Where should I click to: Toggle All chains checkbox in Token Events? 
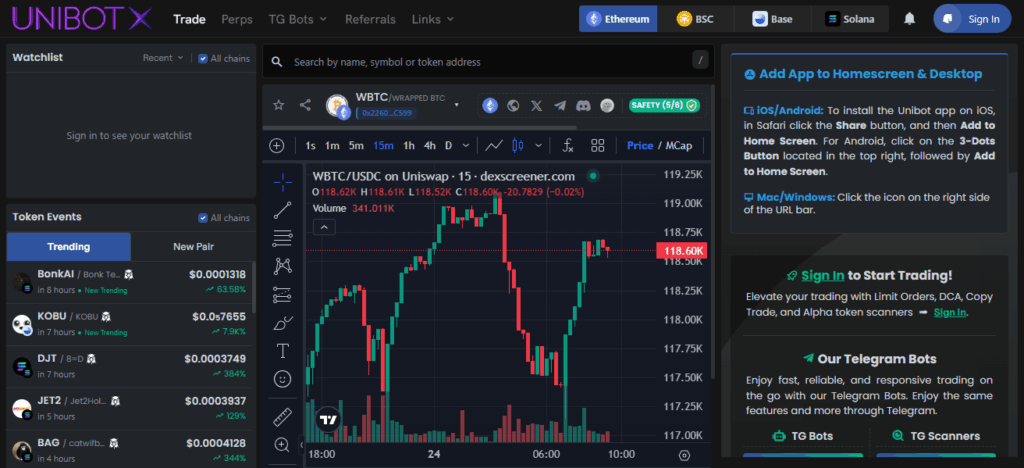click(204, 218)
